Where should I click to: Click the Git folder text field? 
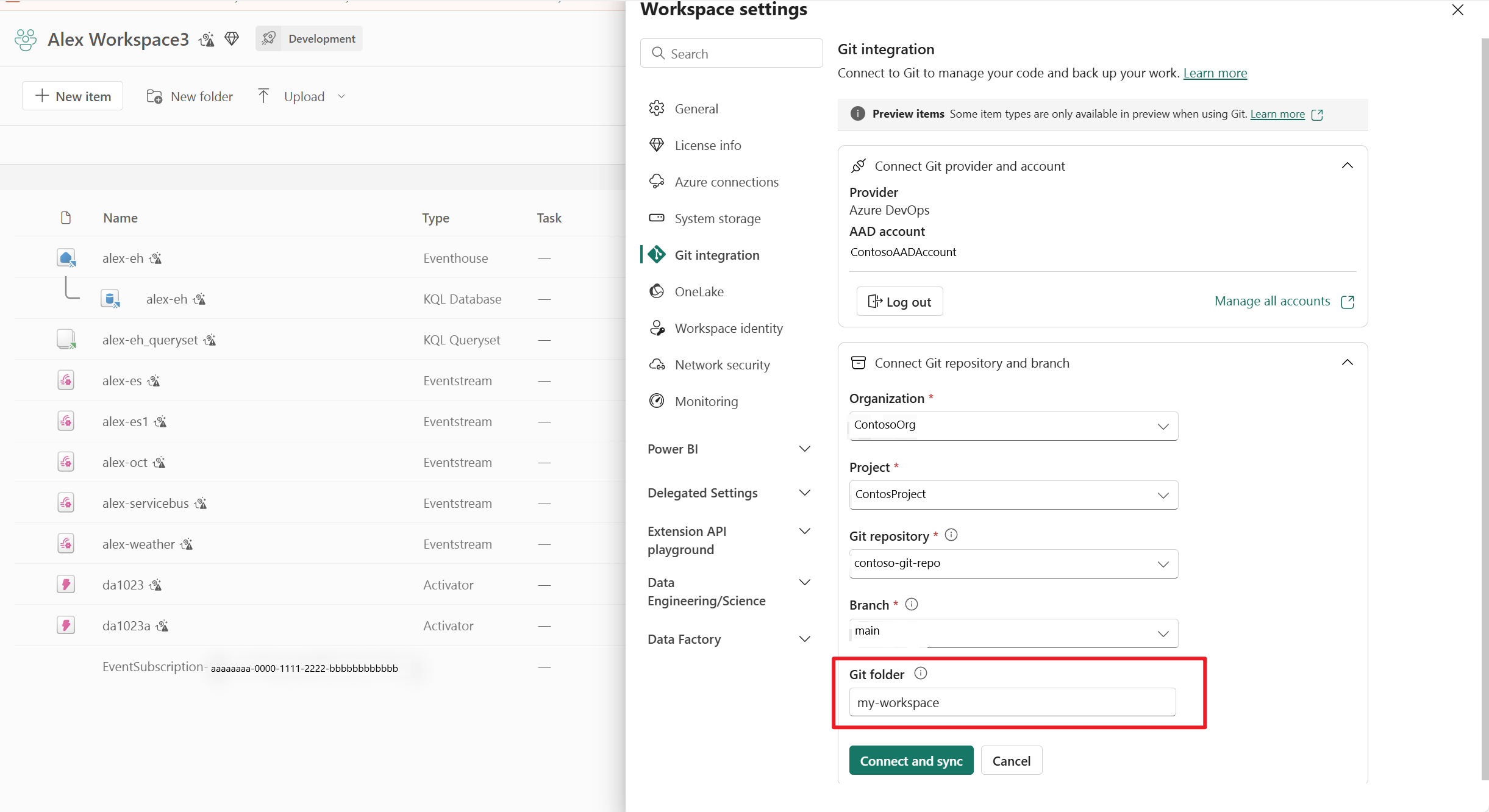click(1012, 702)
